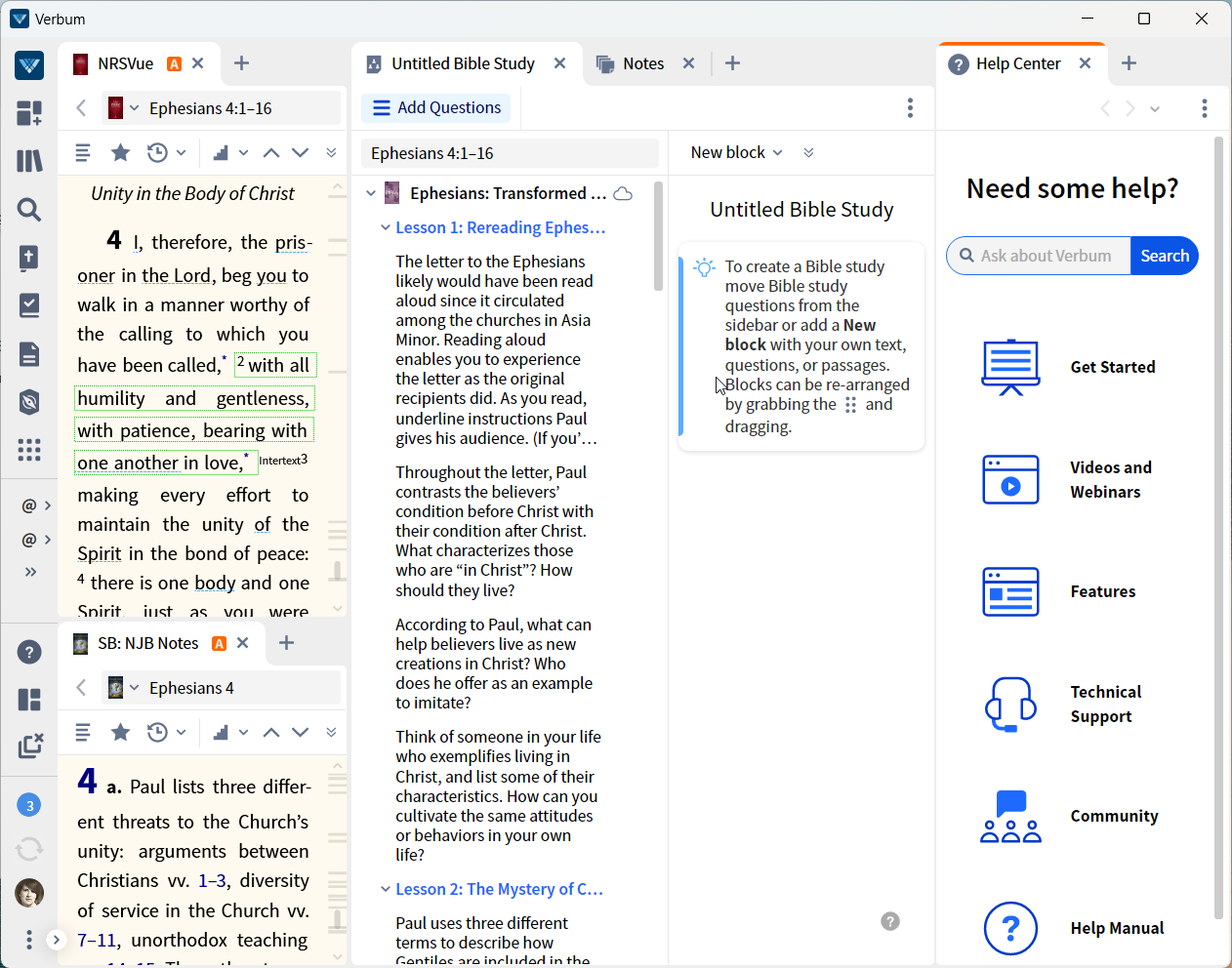The height and width of the screenshot is (968, 1232).
Task: Click the Untitled Bible Study title
Action: (801, 210)
